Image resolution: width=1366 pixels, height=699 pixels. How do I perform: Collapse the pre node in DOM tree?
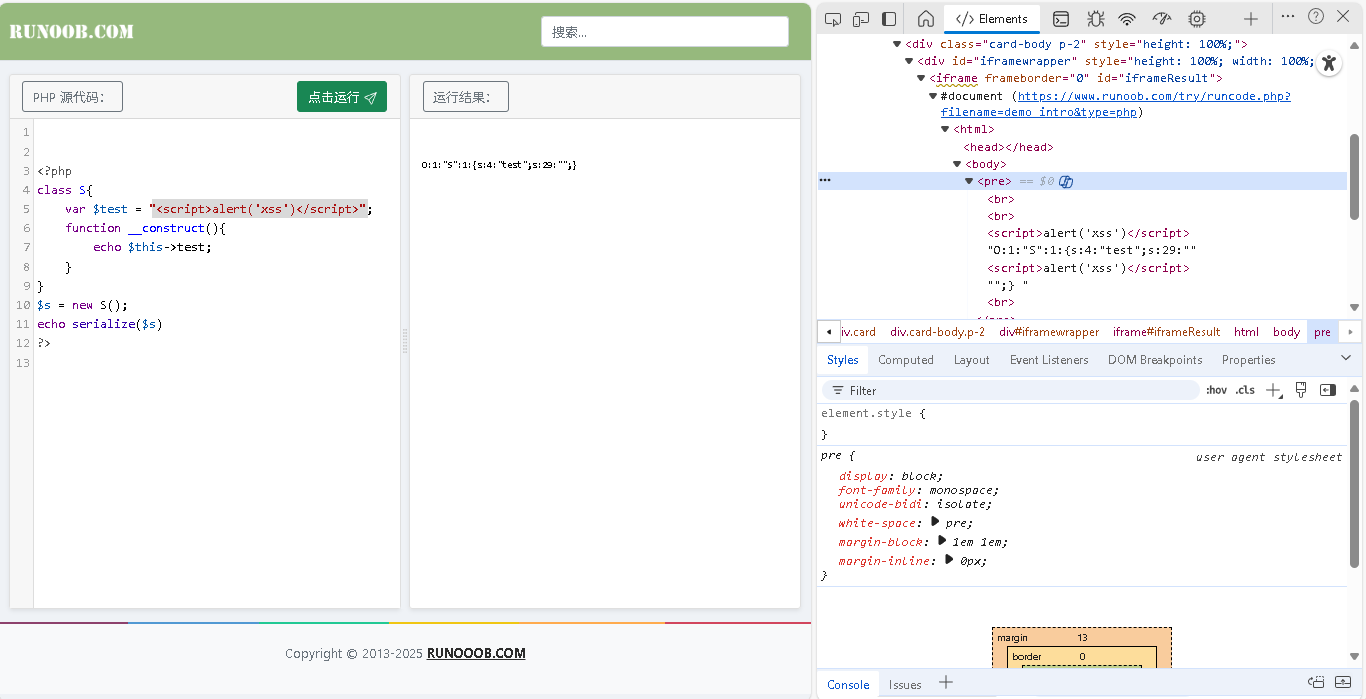tap(969, 181)
